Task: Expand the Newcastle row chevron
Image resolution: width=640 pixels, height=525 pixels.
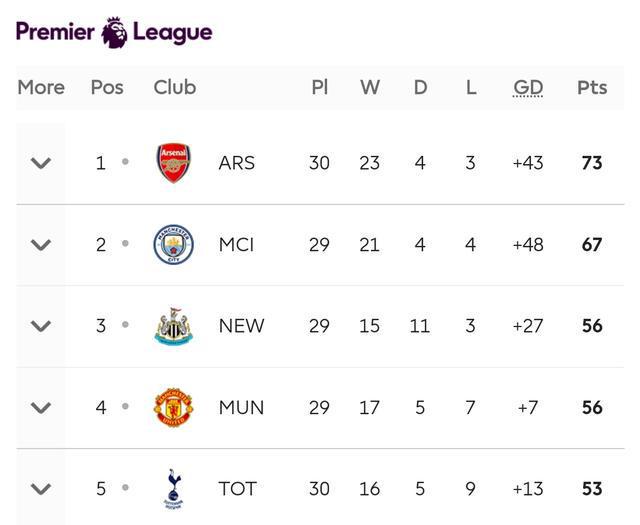Action: (41, 326)
